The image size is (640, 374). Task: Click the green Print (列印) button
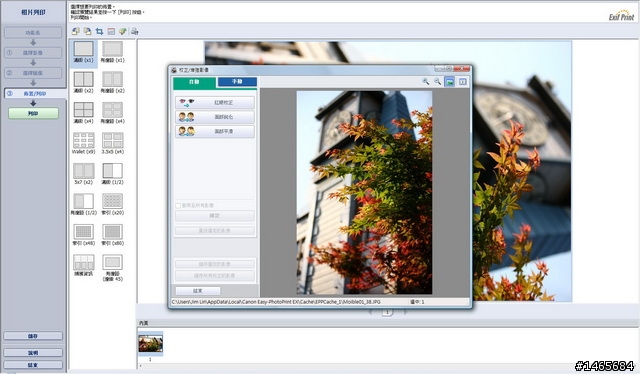coord(33,114)
